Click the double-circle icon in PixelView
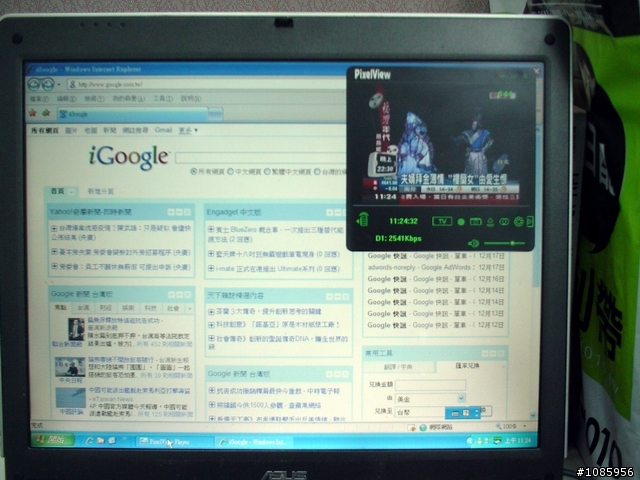Image resolution: width=640 pixels, height=480 pixels. tap(504, 222)
